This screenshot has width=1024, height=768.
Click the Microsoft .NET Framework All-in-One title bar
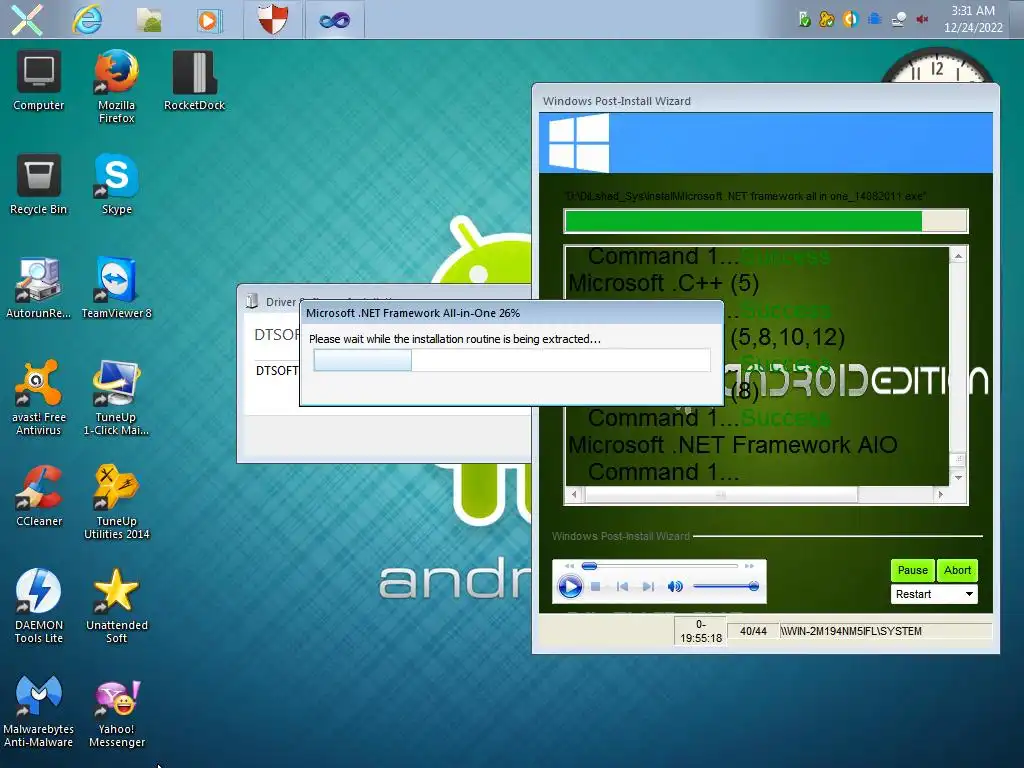coord(511,313)
